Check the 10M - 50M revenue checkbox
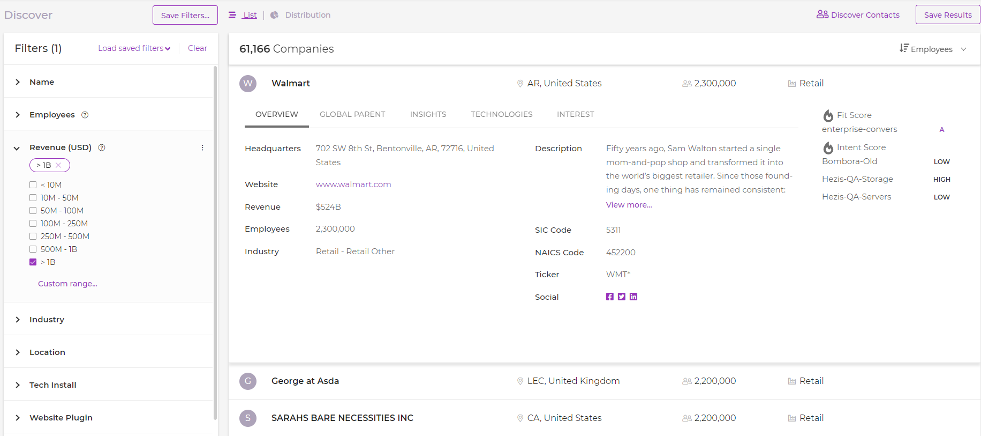 [x=33, y=198]
